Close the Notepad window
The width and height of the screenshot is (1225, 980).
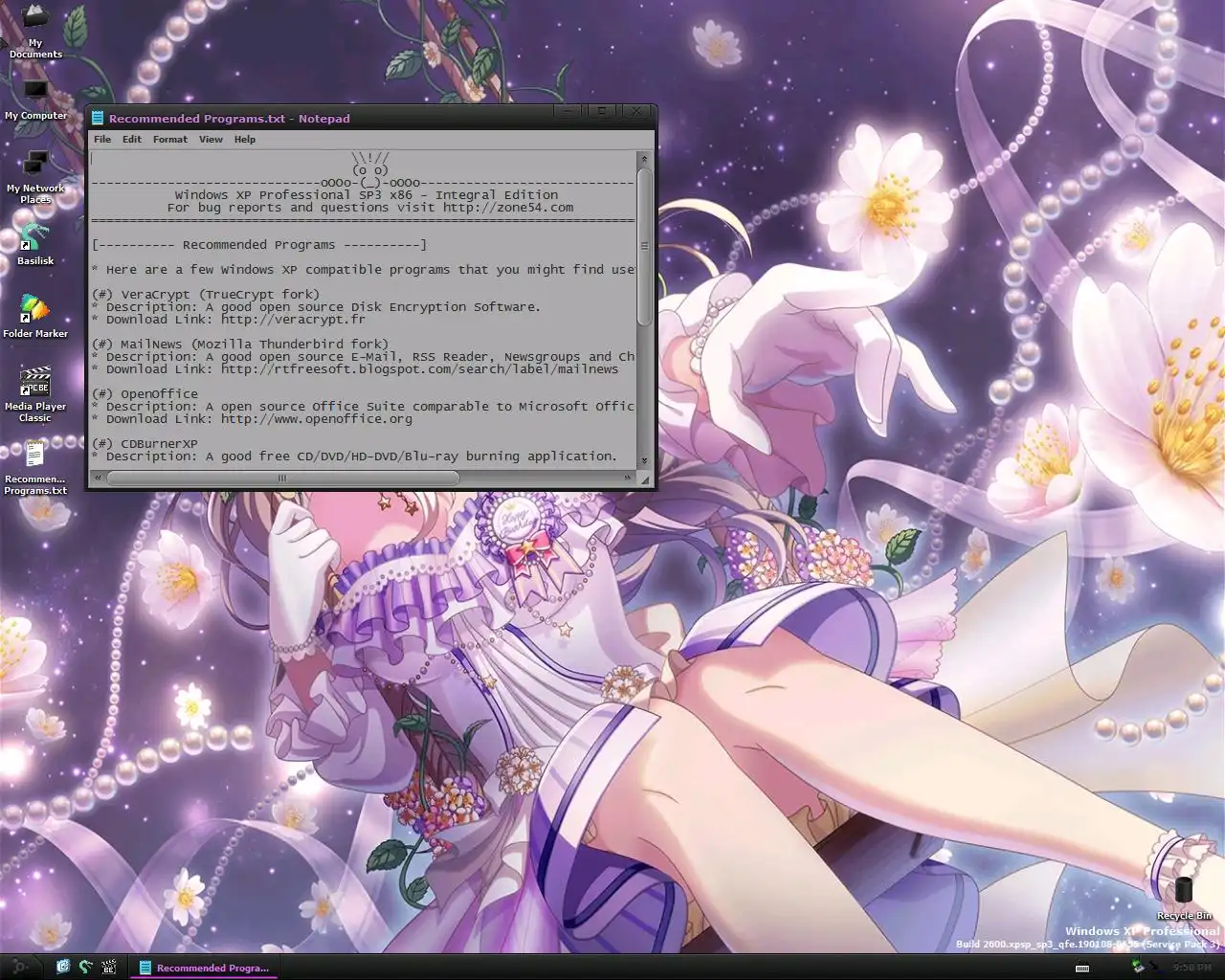[x=636, y=111]
